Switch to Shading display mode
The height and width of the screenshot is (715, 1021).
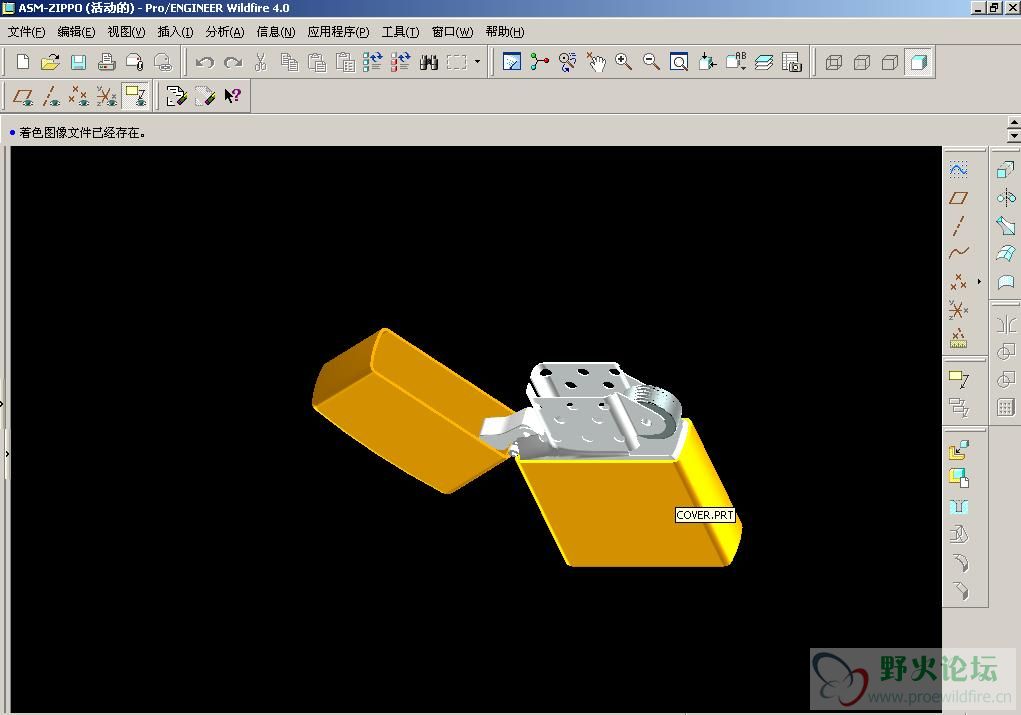[x=919, y=62]
